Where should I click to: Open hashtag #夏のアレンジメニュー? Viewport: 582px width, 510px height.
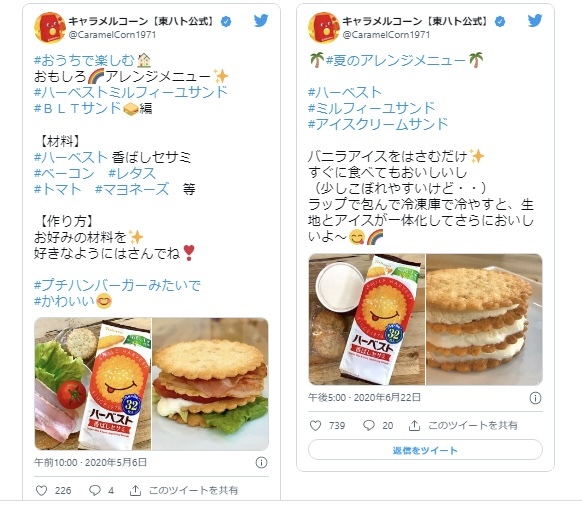[x=395, y=60]
